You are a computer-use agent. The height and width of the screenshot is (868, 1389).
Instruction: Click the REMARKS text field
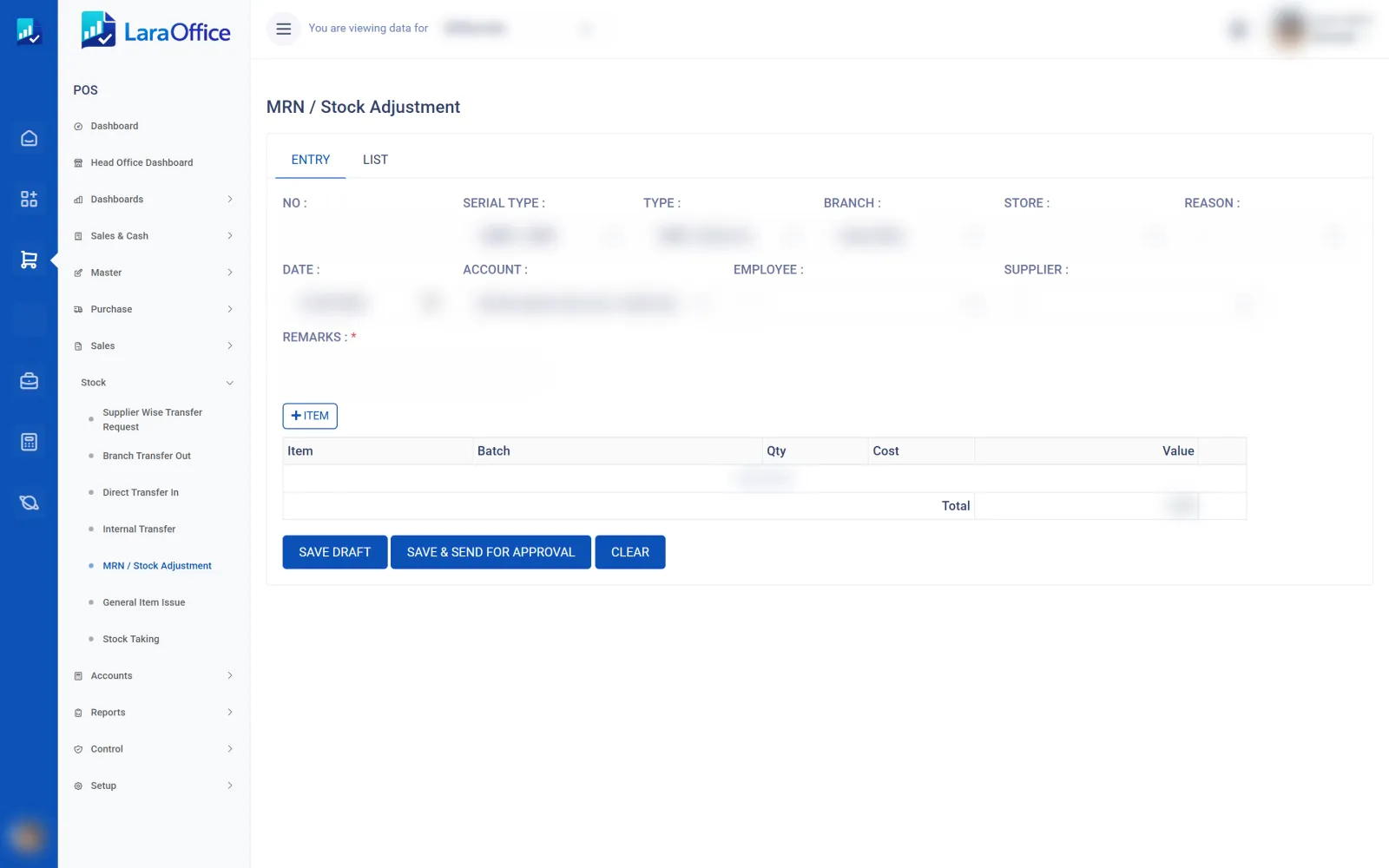(418, 371)
